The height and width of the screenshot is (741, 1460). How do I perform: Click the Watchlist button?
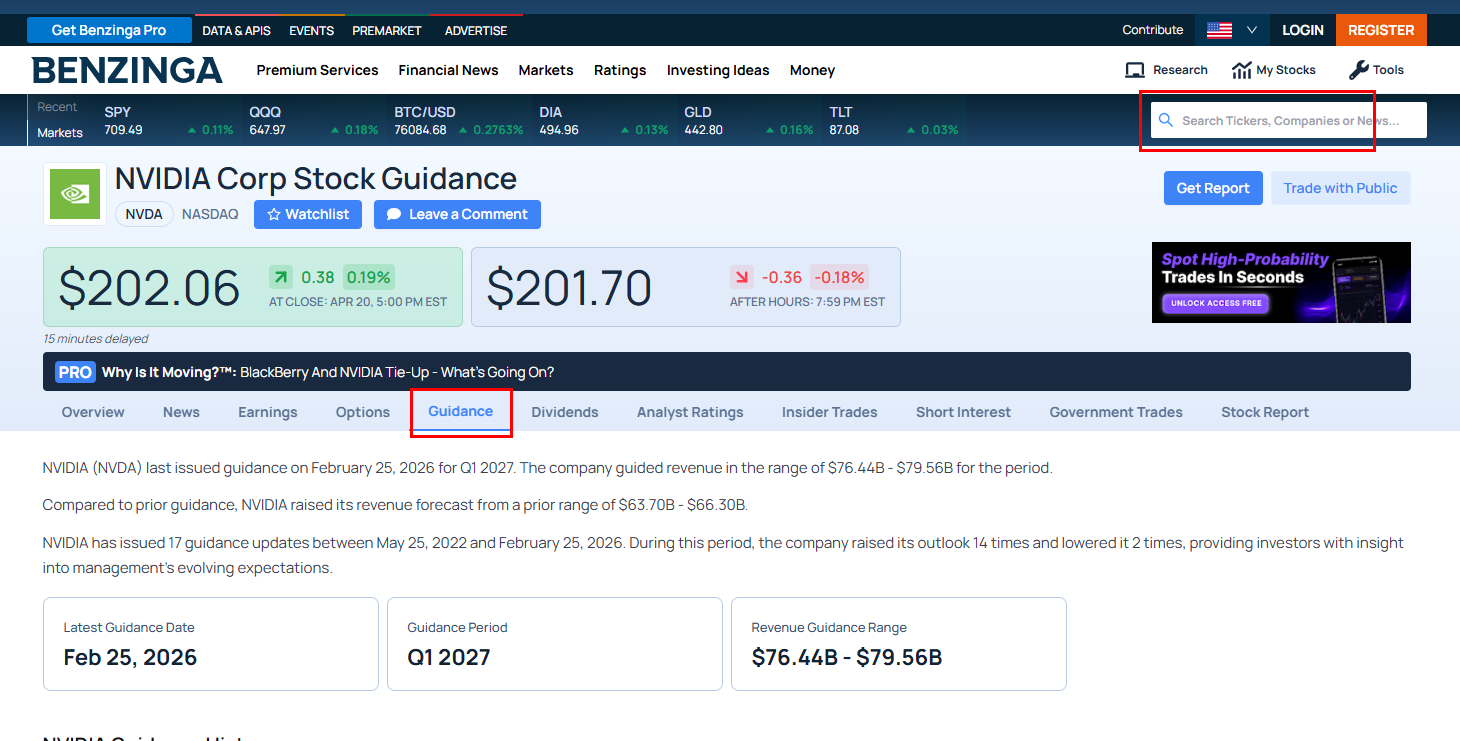307,214
